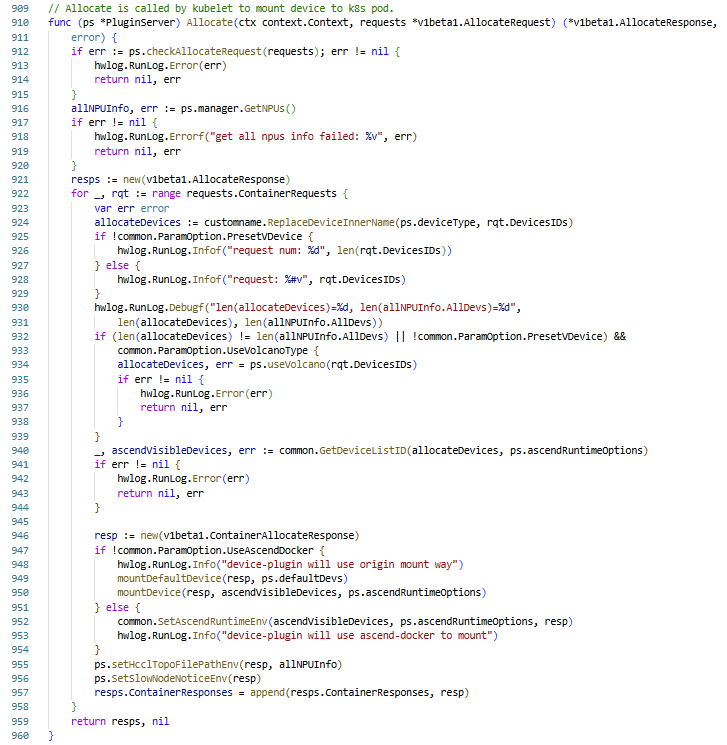Image resolution: width=727 pixels, height=745 pixels.
Task: Click Debugf call on line 930
Action: [186, 308]
